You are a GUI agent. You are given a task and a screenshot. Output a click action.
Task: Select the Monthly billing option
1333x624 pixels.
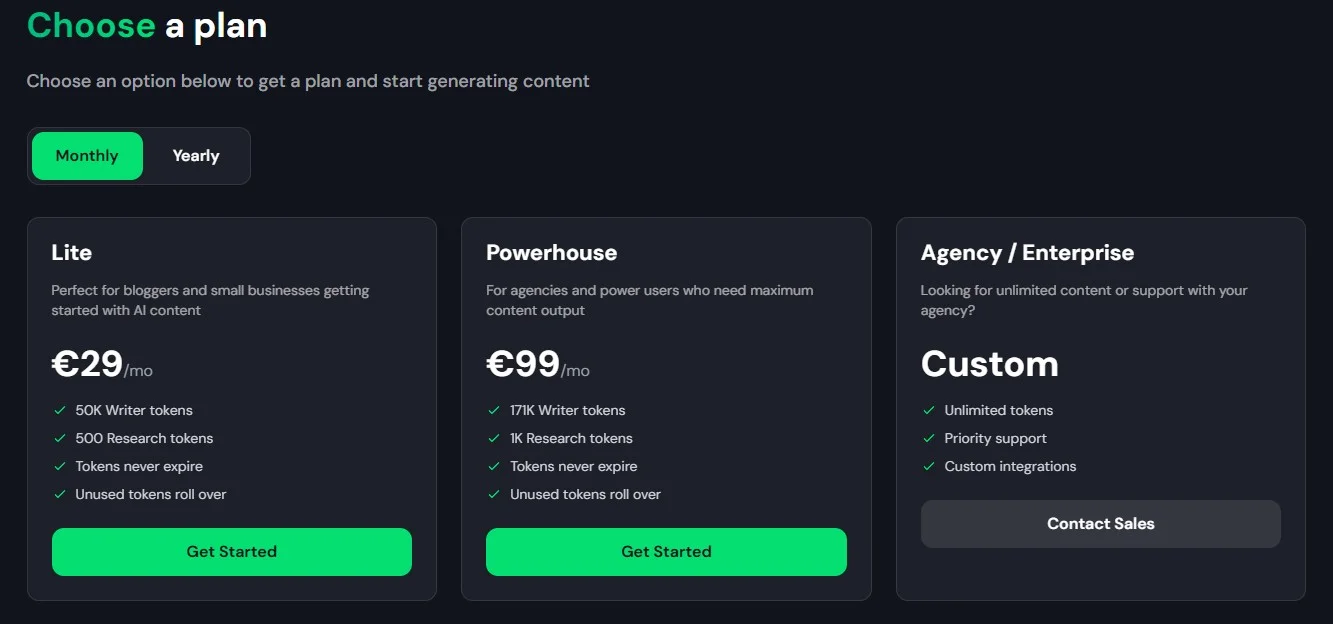coord(87,156)
